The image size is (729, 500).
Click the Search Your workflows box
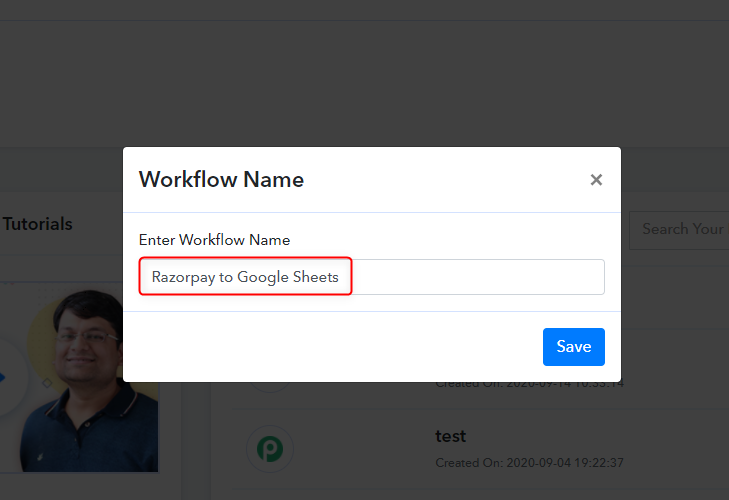[679, 230]
